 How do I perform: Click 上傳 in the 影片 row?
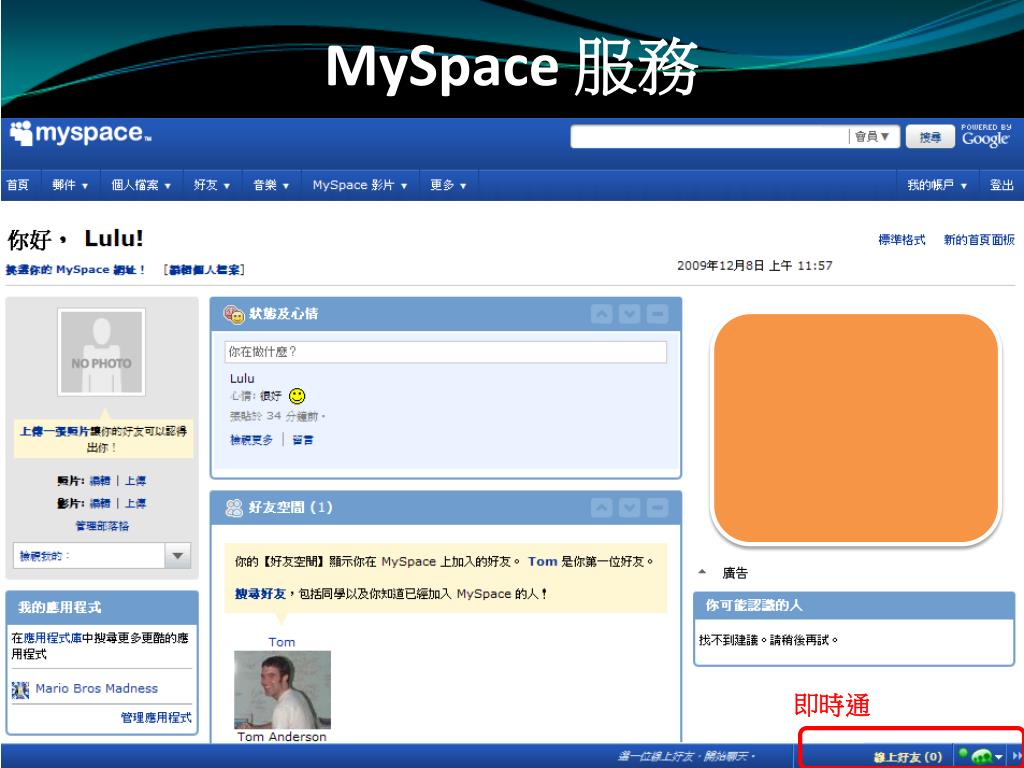click(136, 504)
